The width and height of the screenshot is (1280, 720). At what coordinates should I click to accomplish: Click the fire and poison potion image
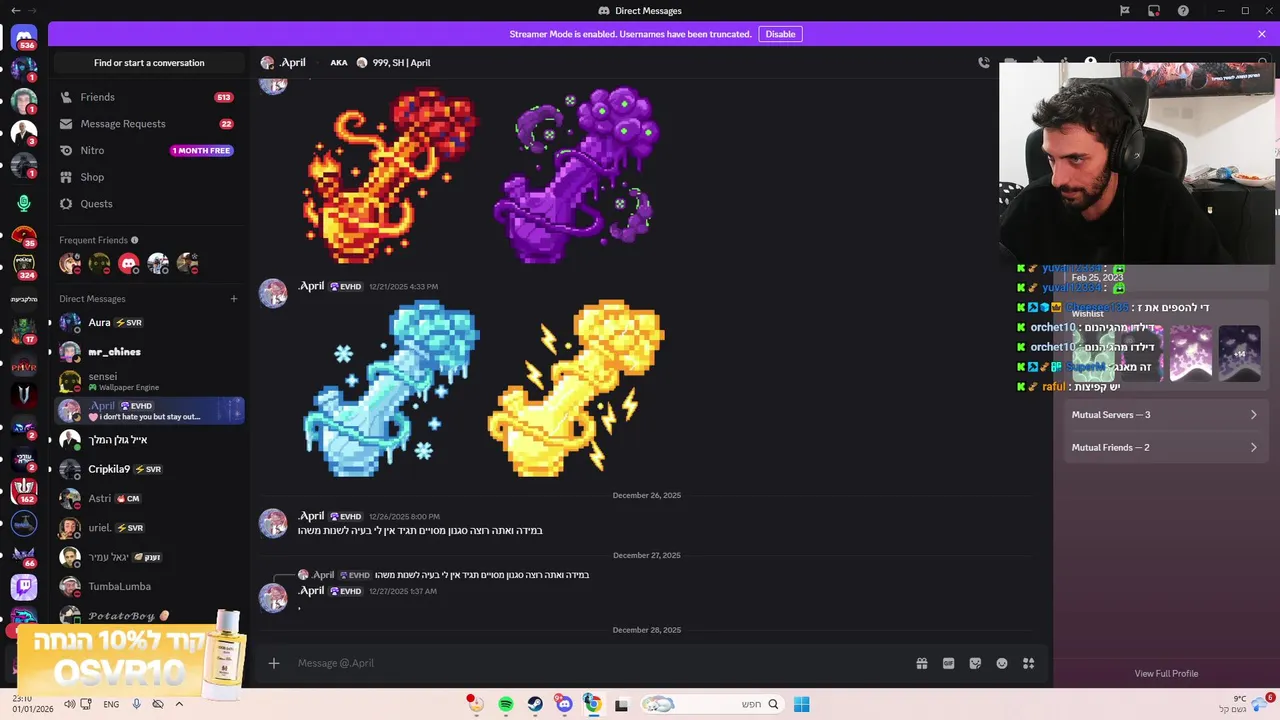[x=483, y=176]
